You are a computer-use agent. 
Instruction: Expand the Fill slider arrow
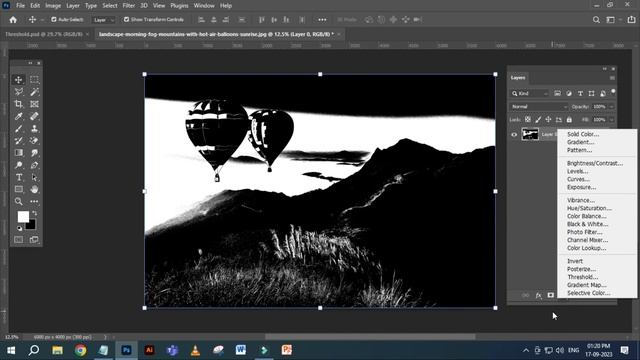[x=611, y=120]
